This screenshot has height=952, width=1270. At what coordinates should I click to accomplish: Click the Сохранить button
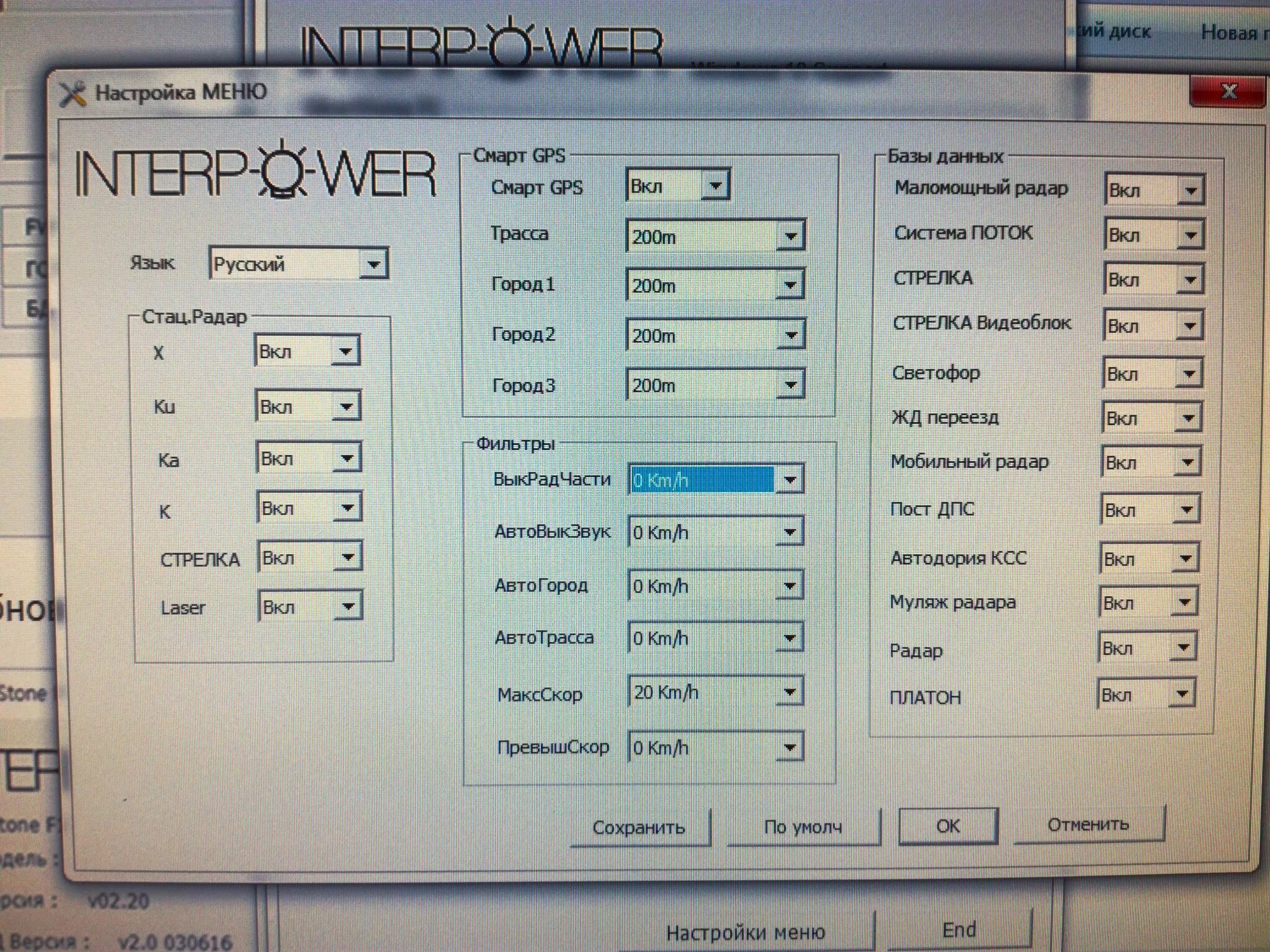tap(640, 827)
